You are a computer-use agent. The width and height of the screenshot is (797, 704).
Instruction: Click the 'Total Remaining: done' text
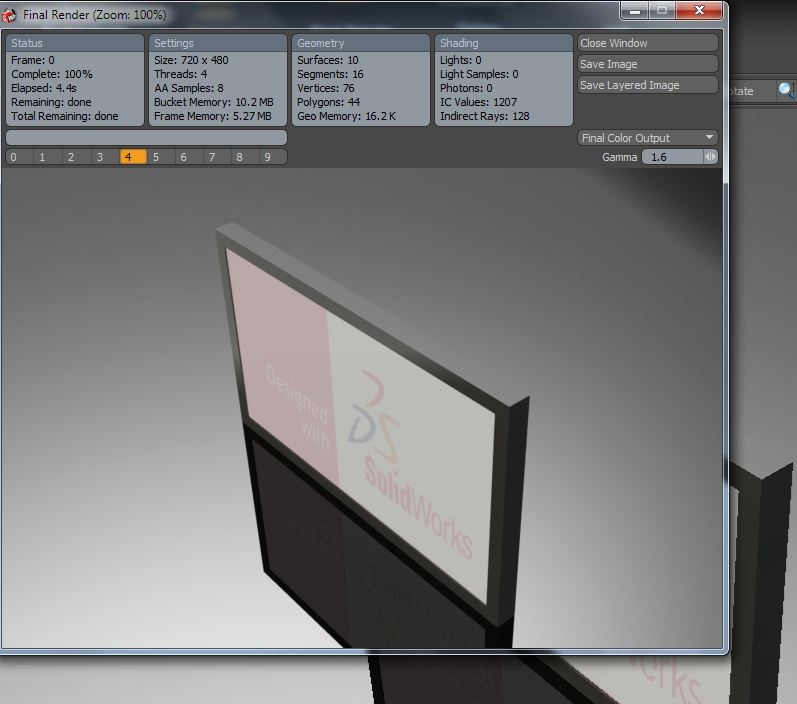tap(65, 116)
